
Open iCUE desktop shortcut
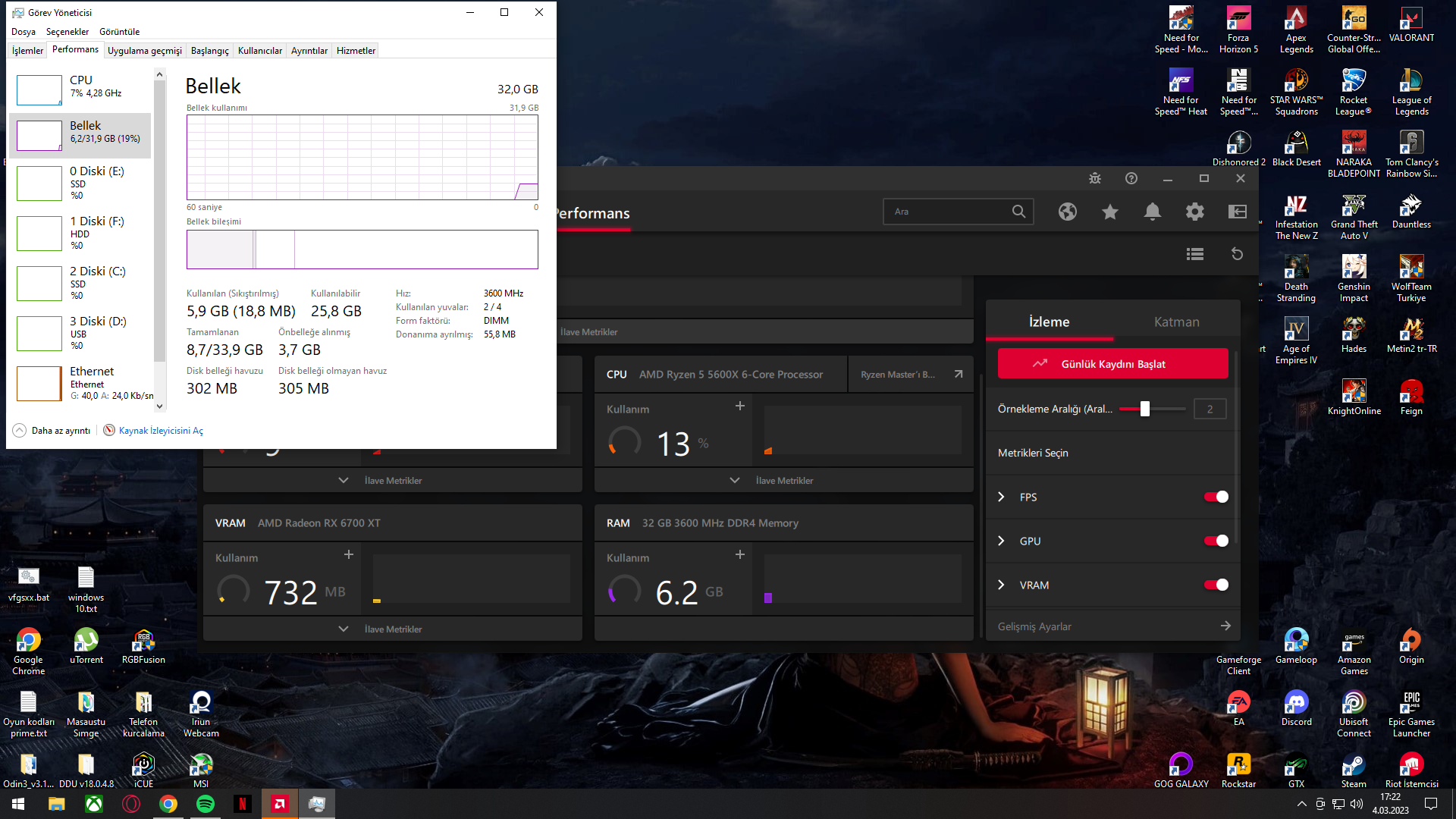point(143,770)
